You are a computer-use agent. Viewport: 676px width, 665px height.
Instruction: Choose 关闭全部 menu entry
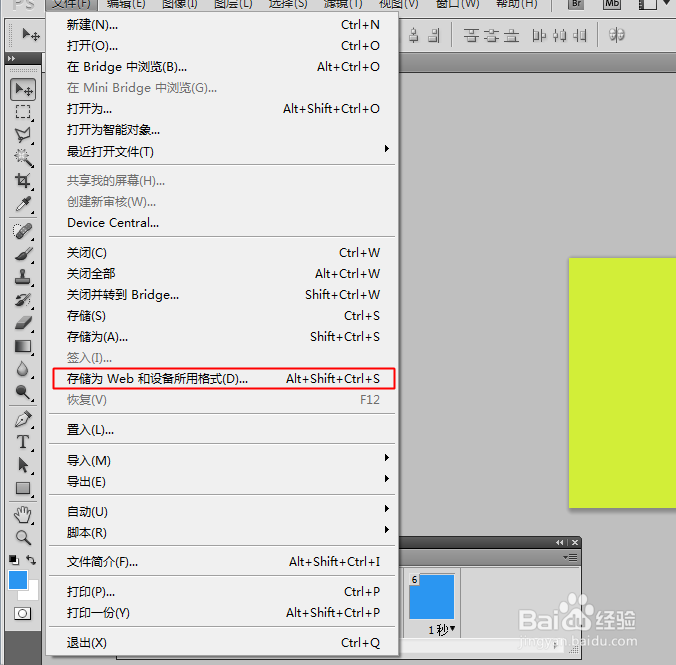(222, 273)
